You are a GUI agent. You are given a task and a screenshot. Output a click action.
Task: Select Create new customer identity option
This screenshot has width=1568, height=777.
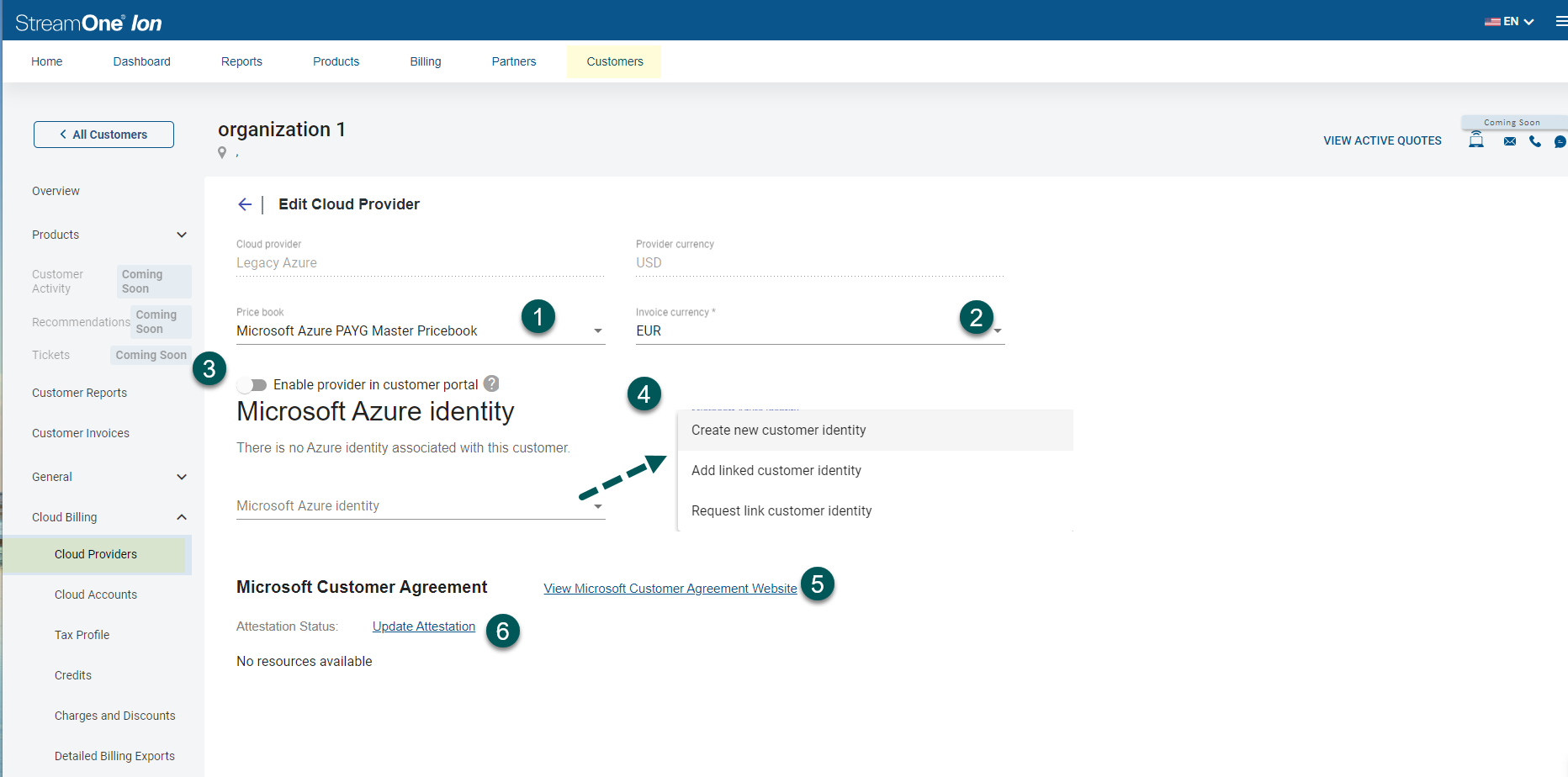coord(875,431)
